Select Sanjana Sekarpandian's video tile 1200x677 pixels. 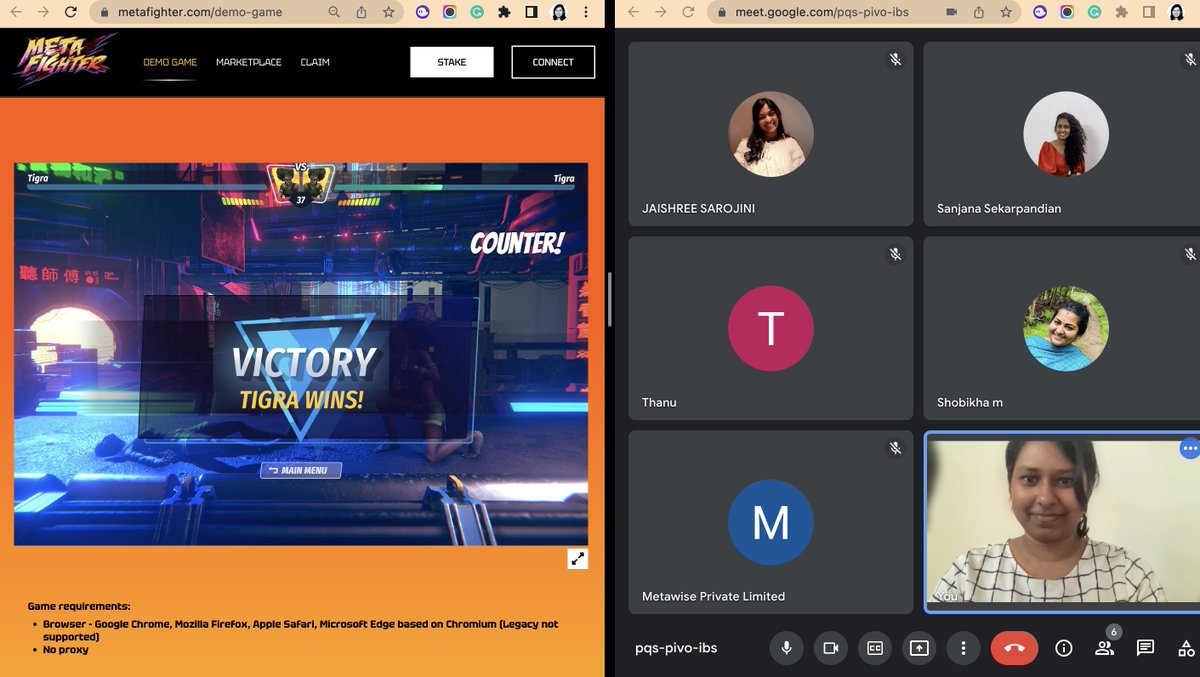pyautogui.click(x=1062, y=134)
